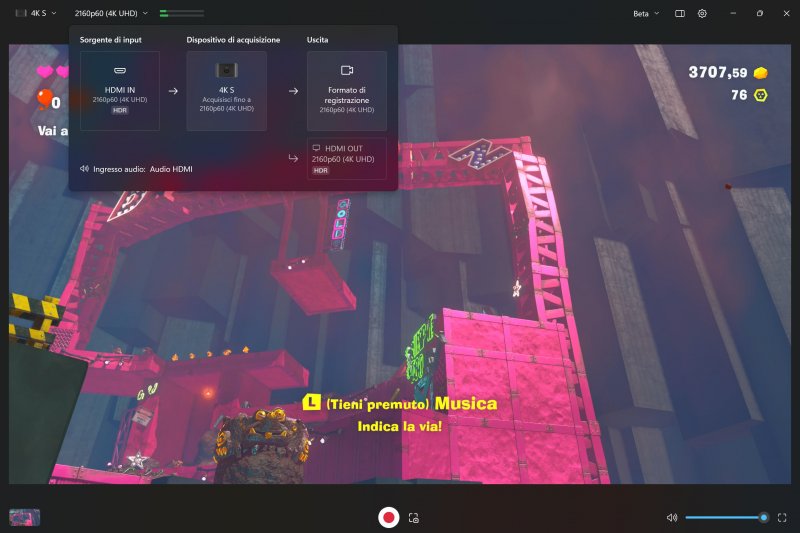Expand the Beta dropdown menu
The image size is (800, 533).
point(646,14)
